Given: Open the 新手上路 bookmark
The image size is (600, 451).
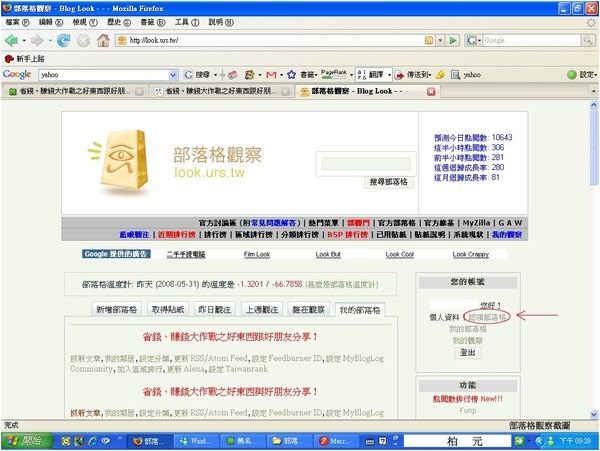Looking at the screenshot, I should tap(24, 59).
